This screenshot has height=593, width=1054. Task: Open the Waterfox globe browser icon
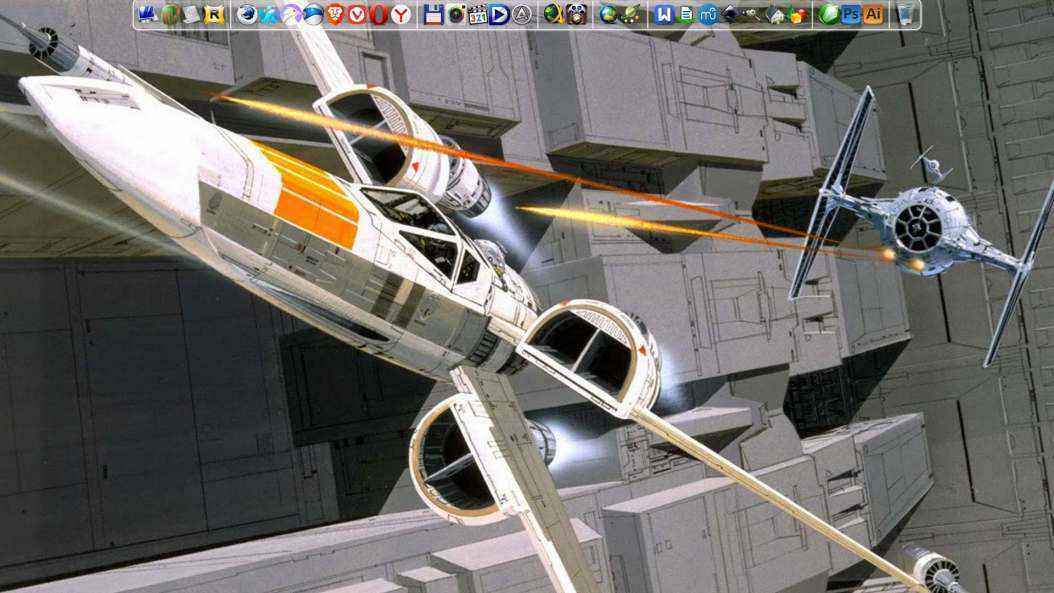(247, 14)
